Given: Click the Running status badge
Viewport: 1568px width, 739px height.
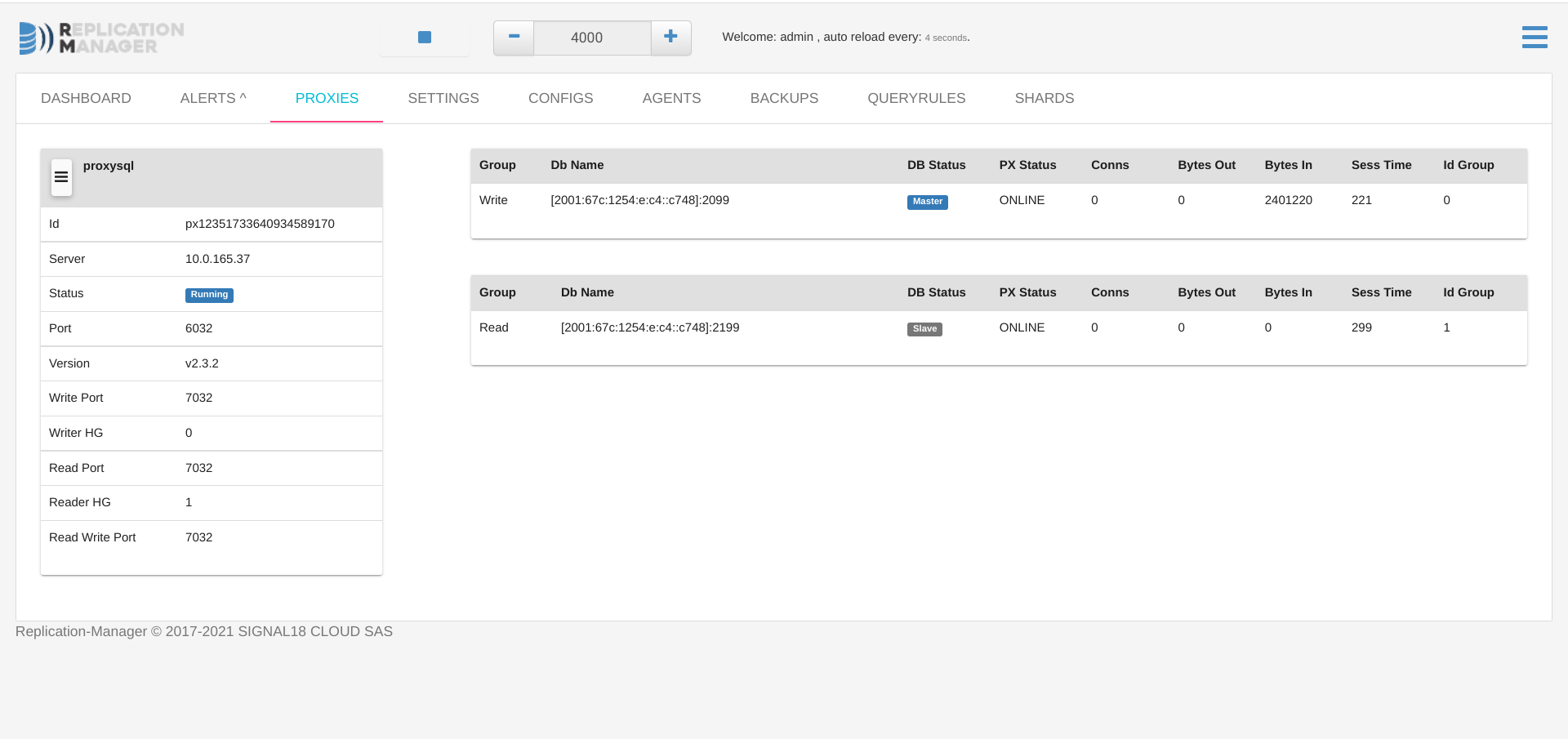Looking at the screenshot, I should coord(209,295).
